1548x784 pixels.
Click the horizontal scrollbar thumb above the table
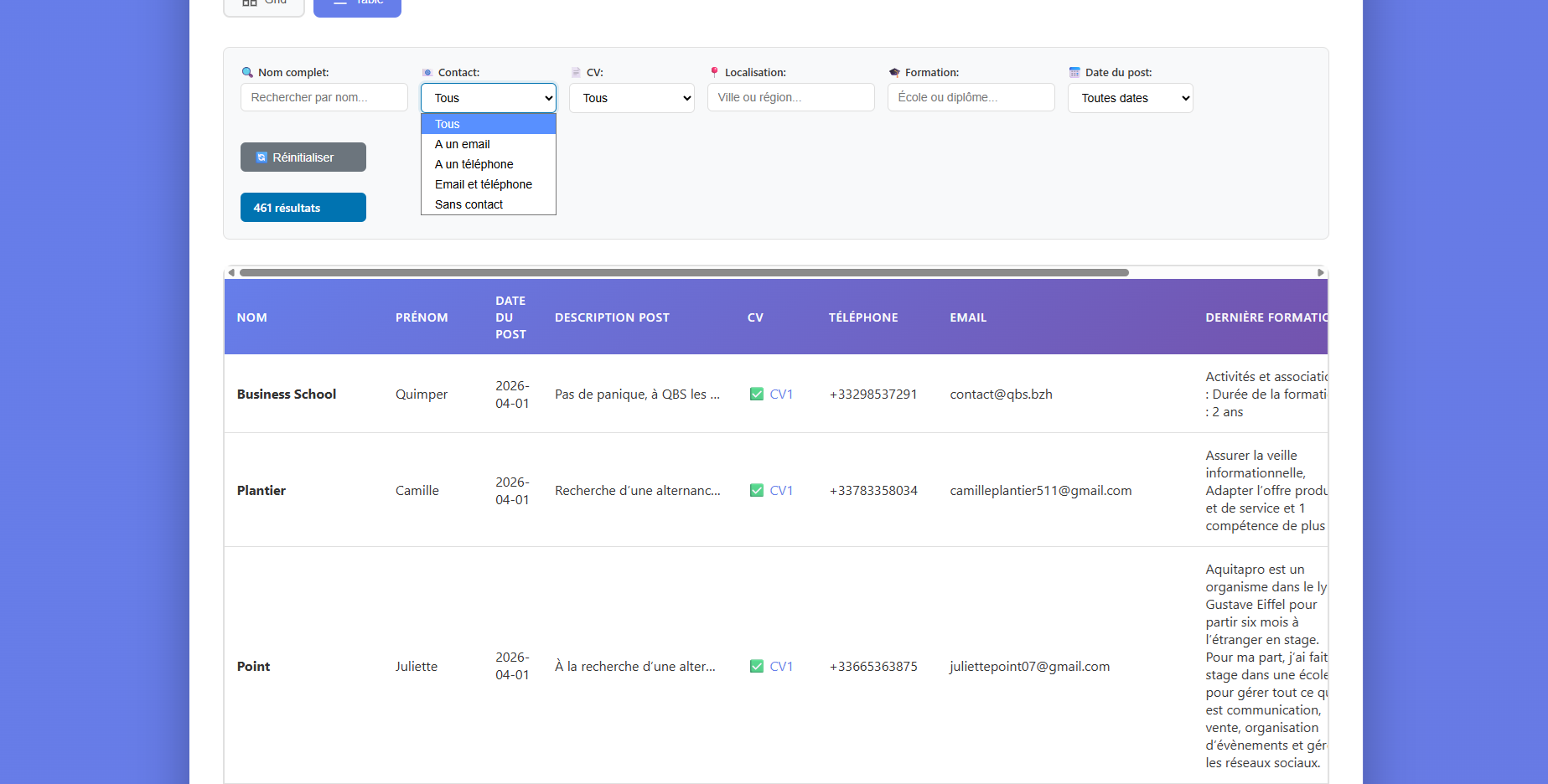pos(684,272)
